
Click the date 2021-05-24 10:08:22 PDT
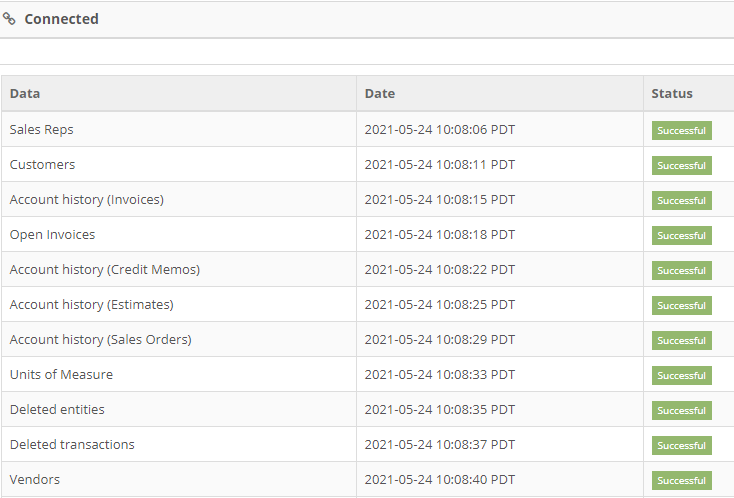(x=440, y=270)
